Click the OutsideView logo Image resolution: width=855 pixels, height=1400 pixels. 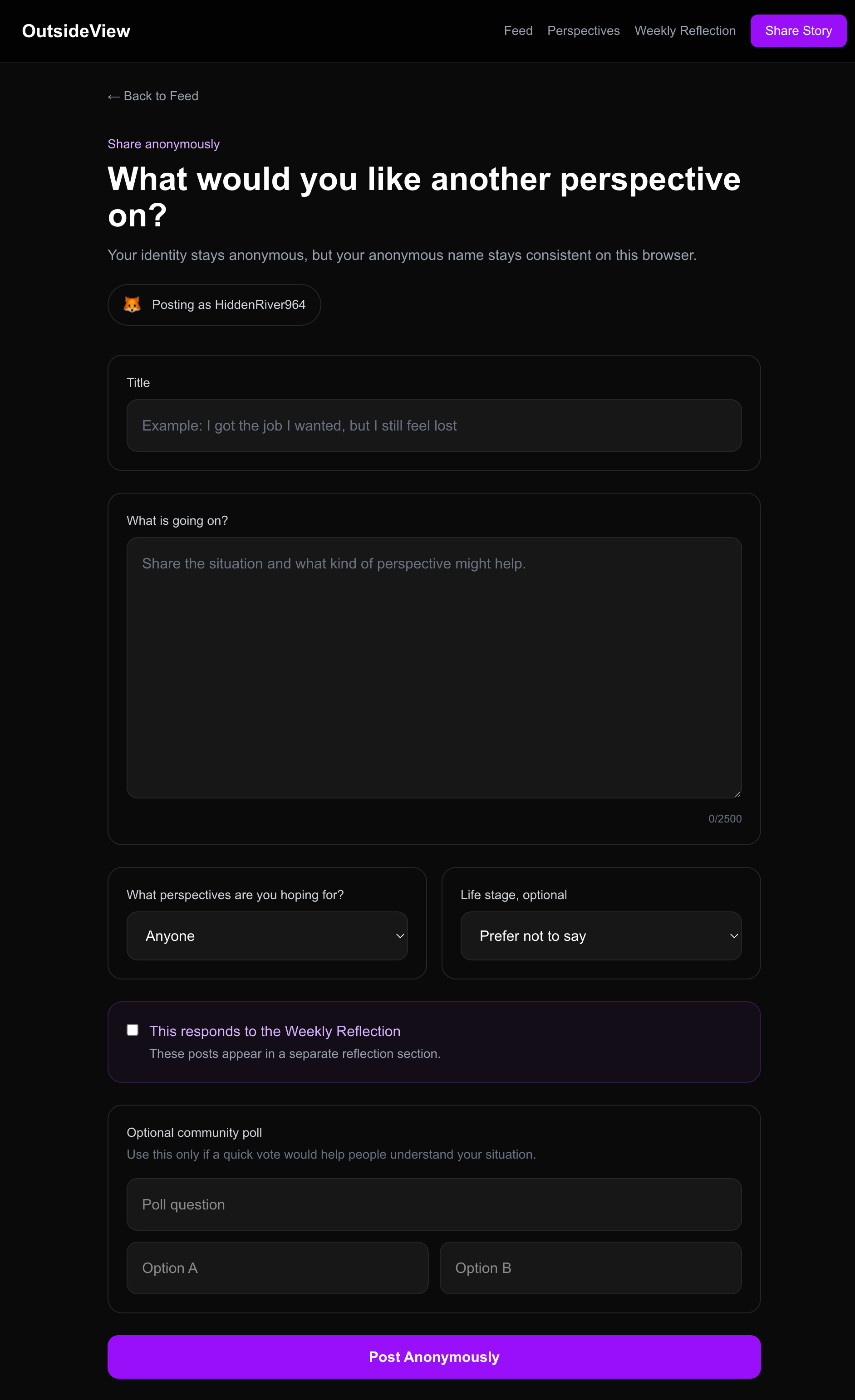[x=76, y=31]
